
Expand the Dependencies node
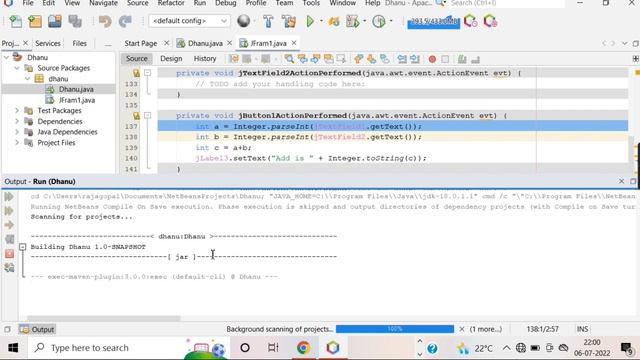pyautogui.click(x=17, y=121)
